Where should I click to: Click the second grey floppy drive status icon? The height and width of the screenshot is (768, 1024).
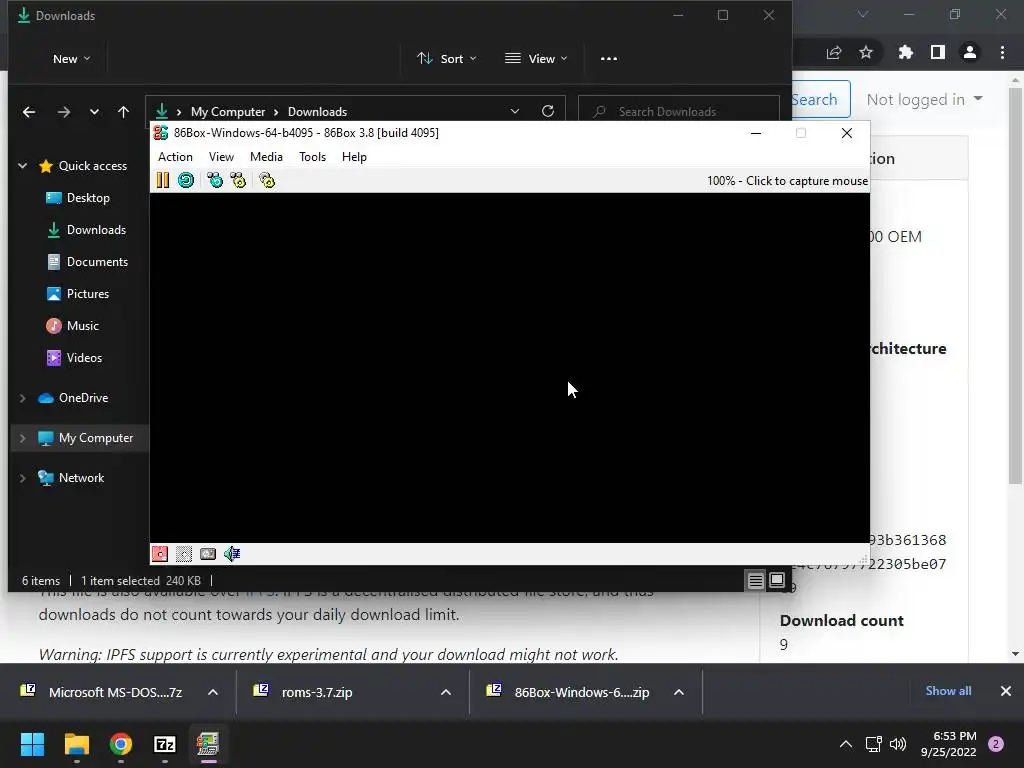(184, 554)
